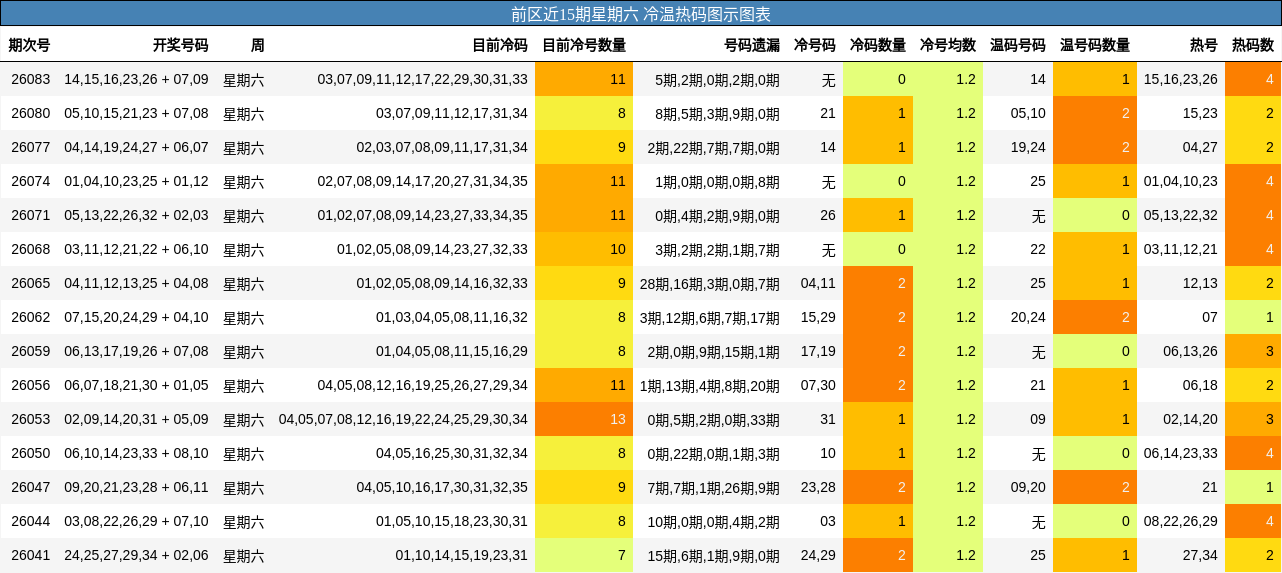This screenshot has width=1282, height=573.
Task: Click cold codes 01,10,14,15,19,23,31
Action: point(461,555)
